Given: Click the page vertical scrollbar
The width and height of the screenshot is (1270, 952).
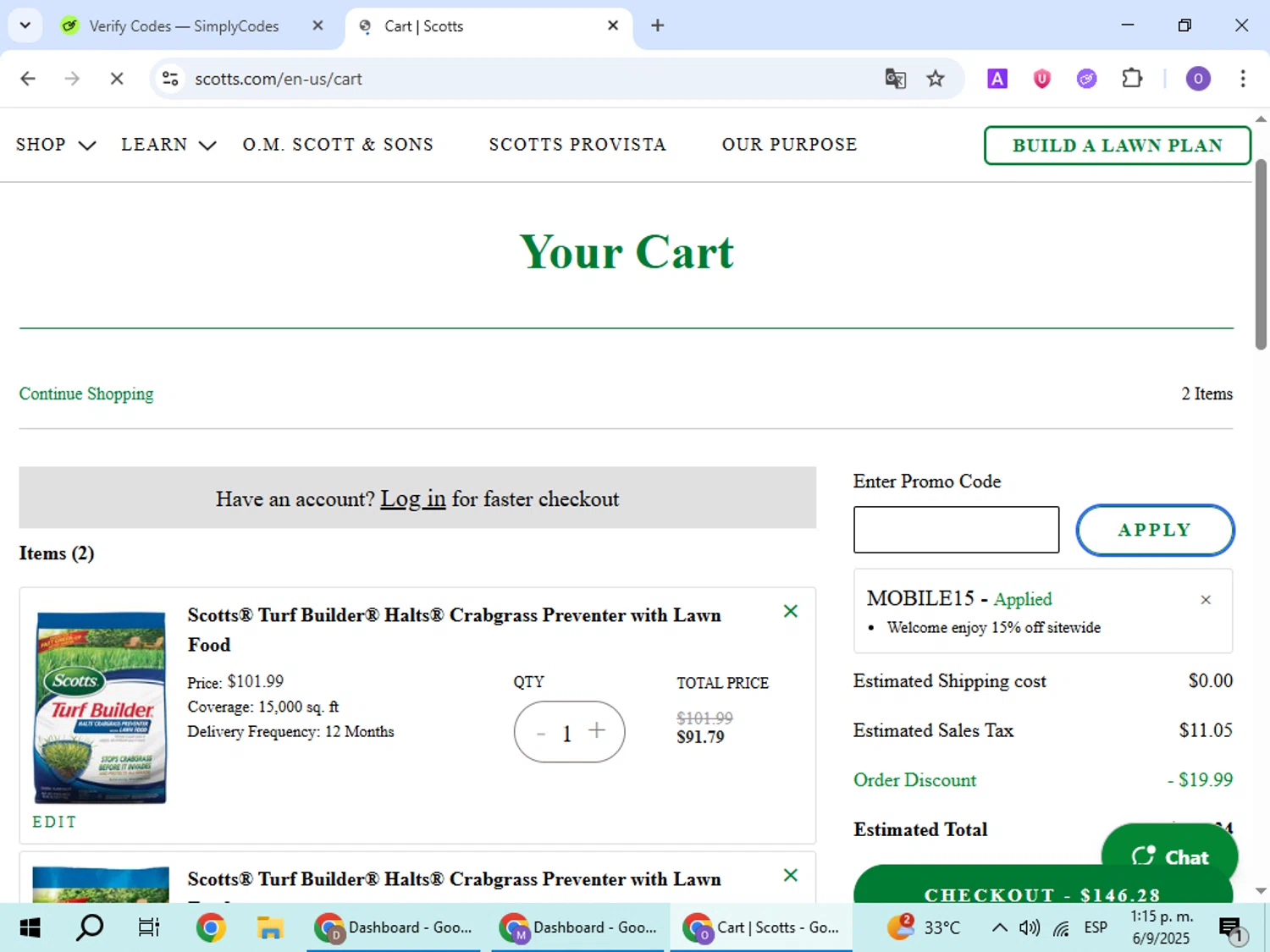Looking at the screenshot, I should pyautogui.click(x=1261, y=254).
